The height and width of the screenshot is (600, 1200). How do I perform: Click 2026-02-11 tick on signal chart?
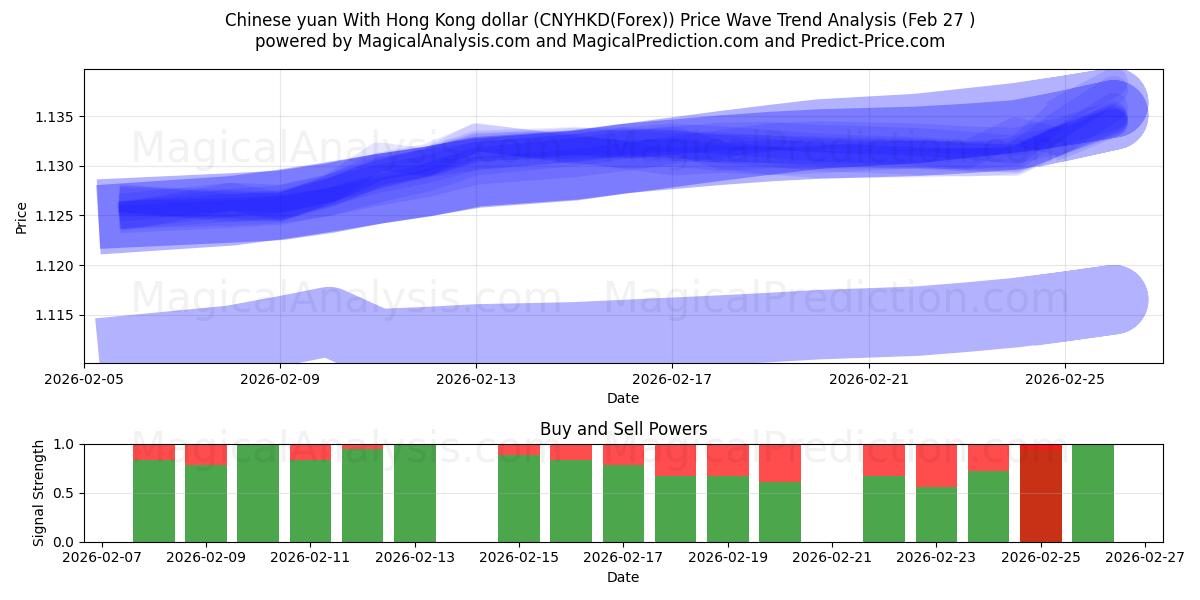coord(310,558)
